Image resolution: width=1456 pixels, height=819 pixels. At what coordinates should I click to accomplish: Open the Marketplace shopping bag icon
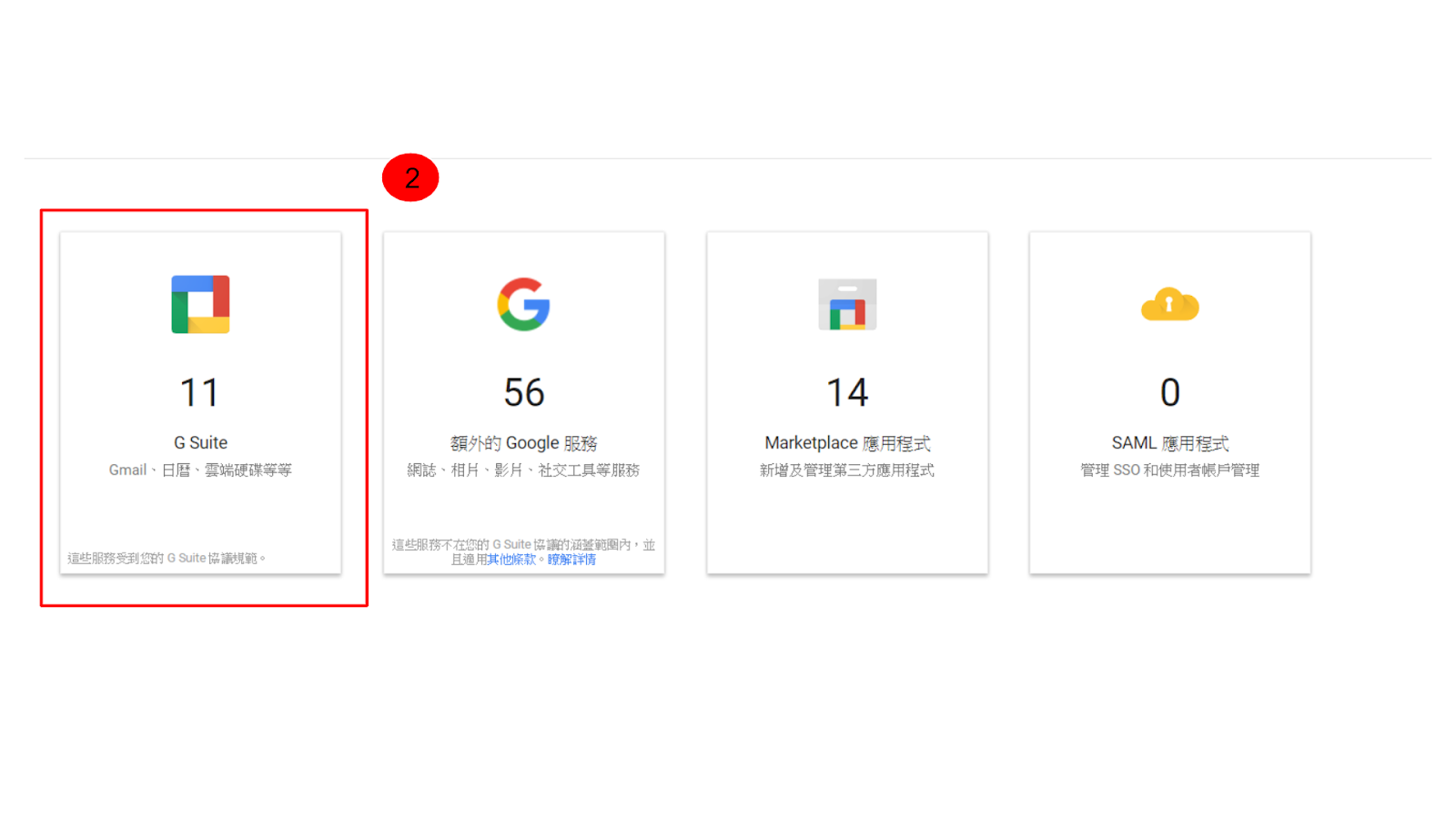point(847,304)
